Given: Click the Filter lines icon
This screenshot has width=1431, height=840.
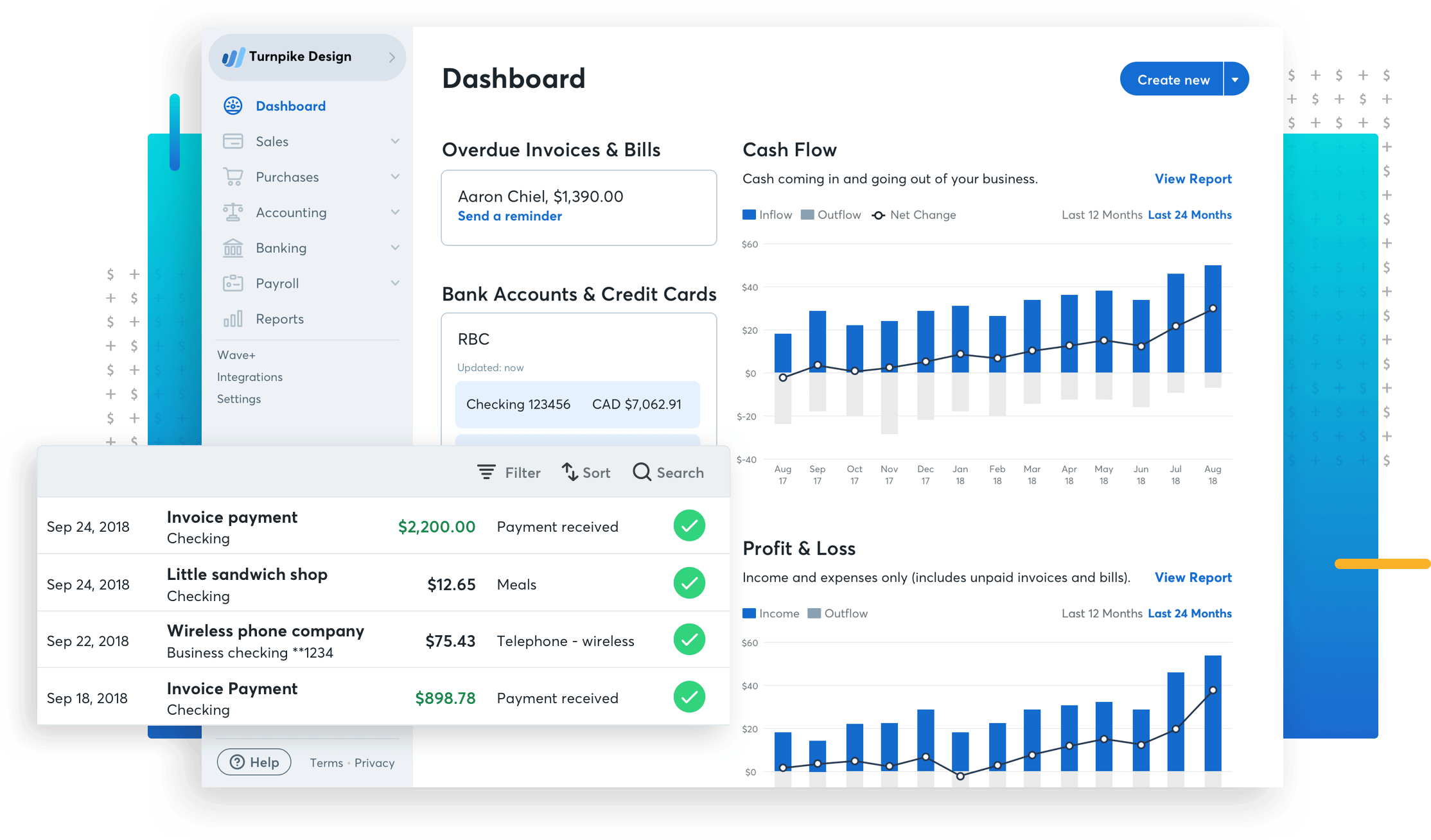Looking at the screenshot, I should point(486,473).
